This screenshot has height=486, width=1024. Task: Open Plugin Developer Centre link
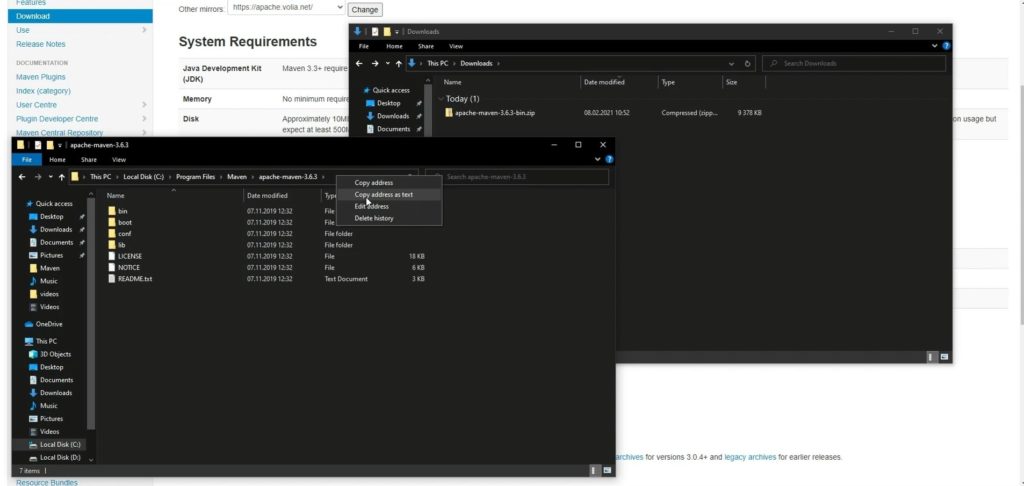(x=57, y=119)
